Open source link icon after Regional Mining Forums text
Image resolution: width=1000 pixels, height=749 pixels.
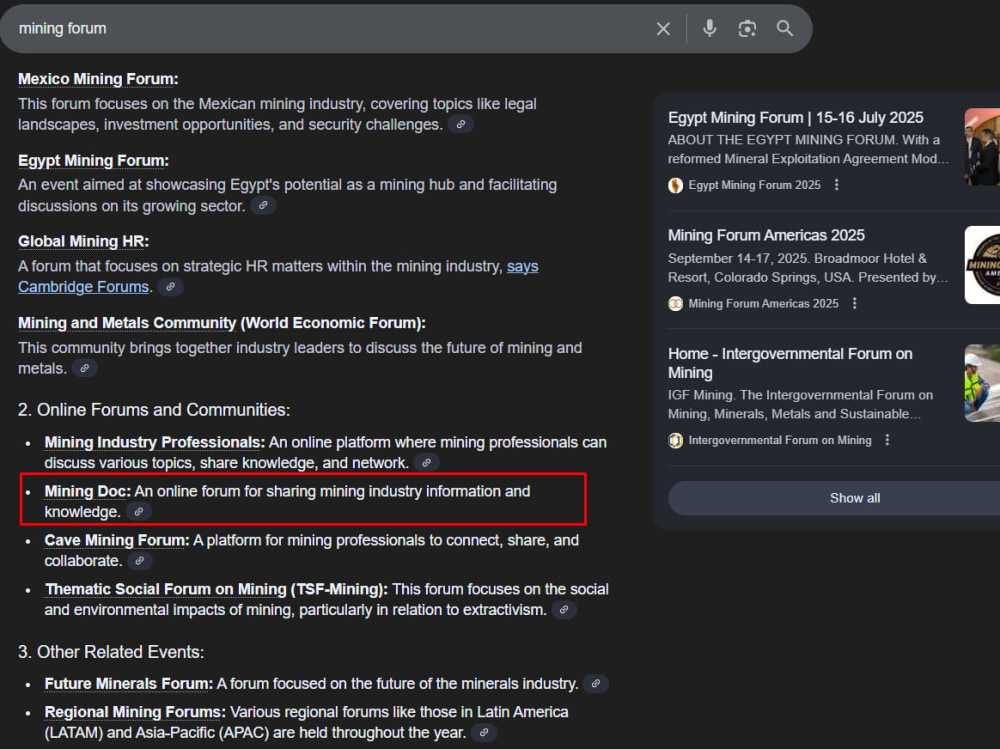pyautogui.click(x=483, y=732)
